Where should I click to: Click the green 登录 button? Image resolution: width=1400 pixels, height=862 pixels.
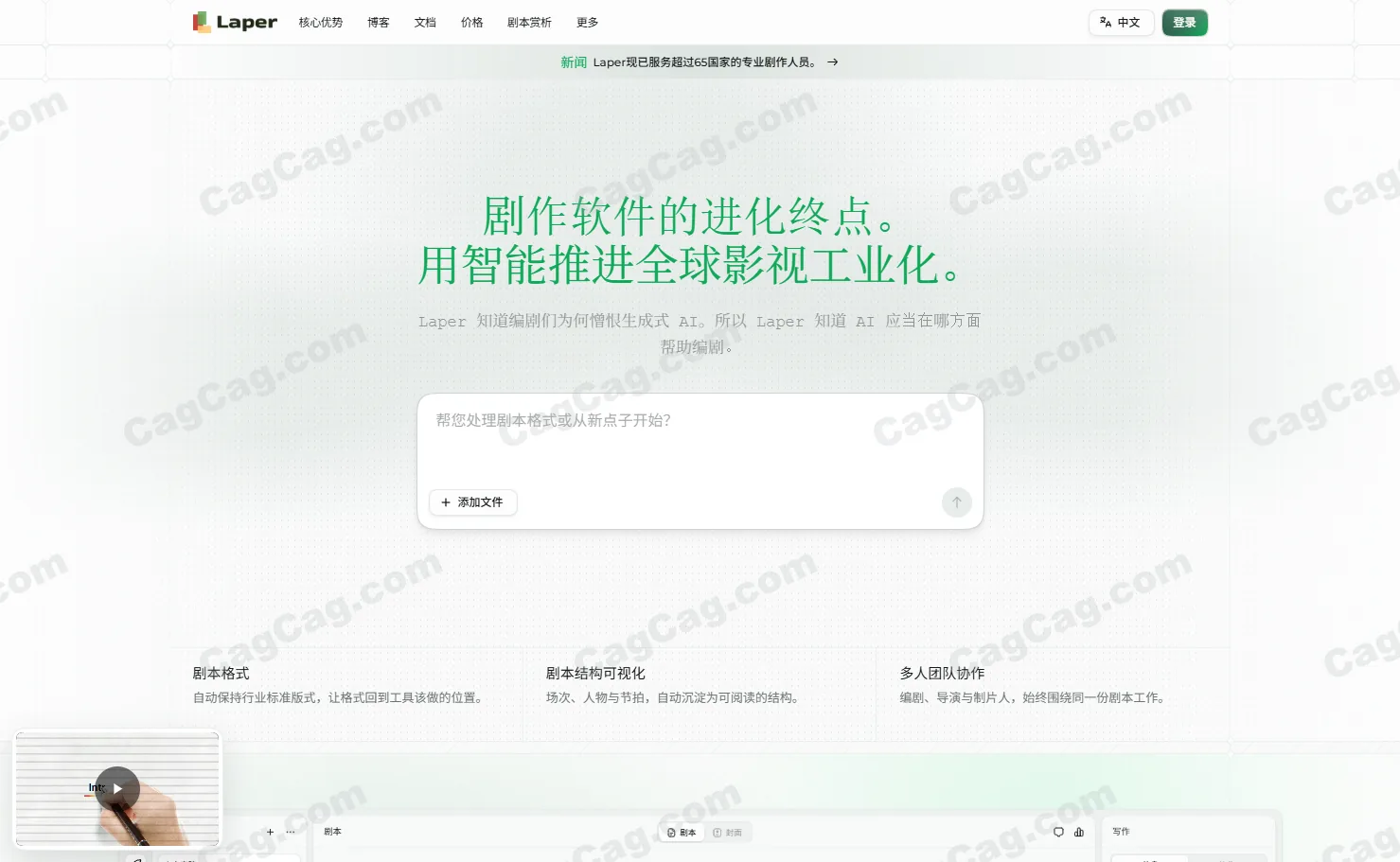(x=1185, y=23)
